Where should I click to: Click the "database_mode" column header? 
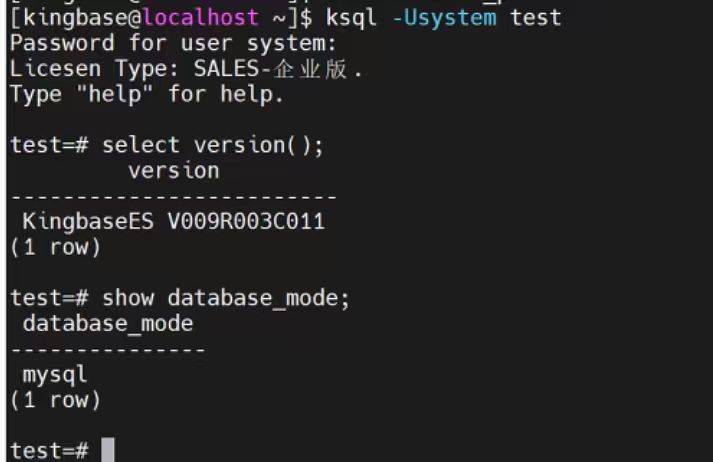coord(108,324)
